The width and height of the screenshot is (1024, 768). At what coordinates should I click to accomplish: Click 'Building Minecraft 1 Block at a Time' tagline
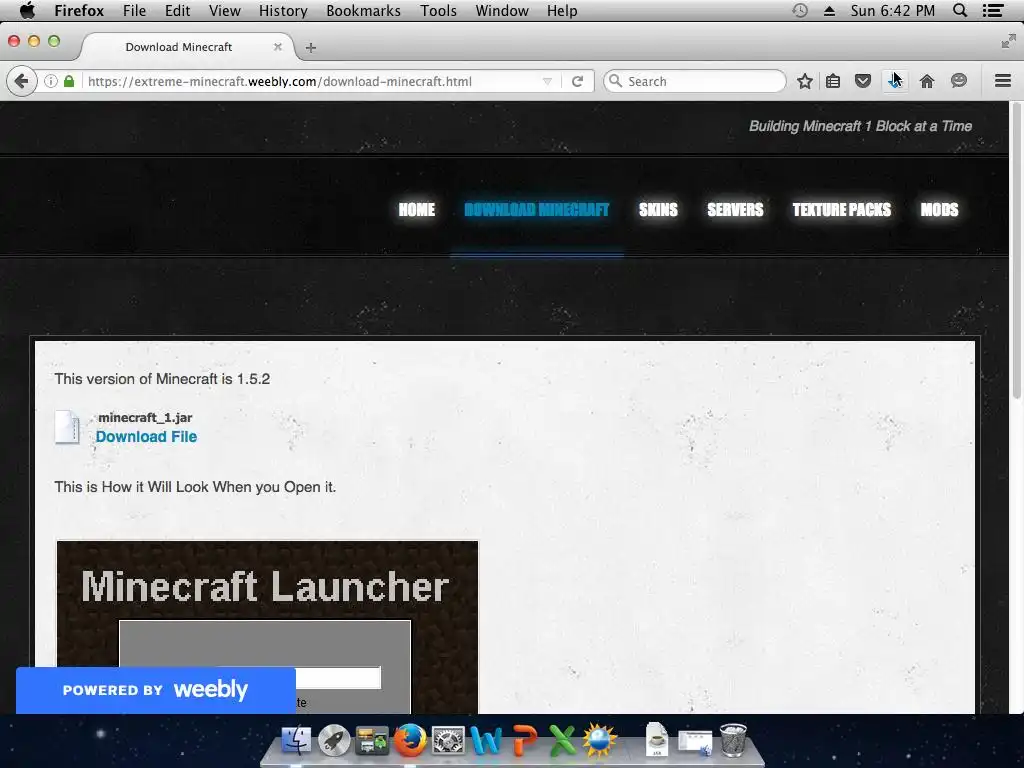(x=860, y=126)
